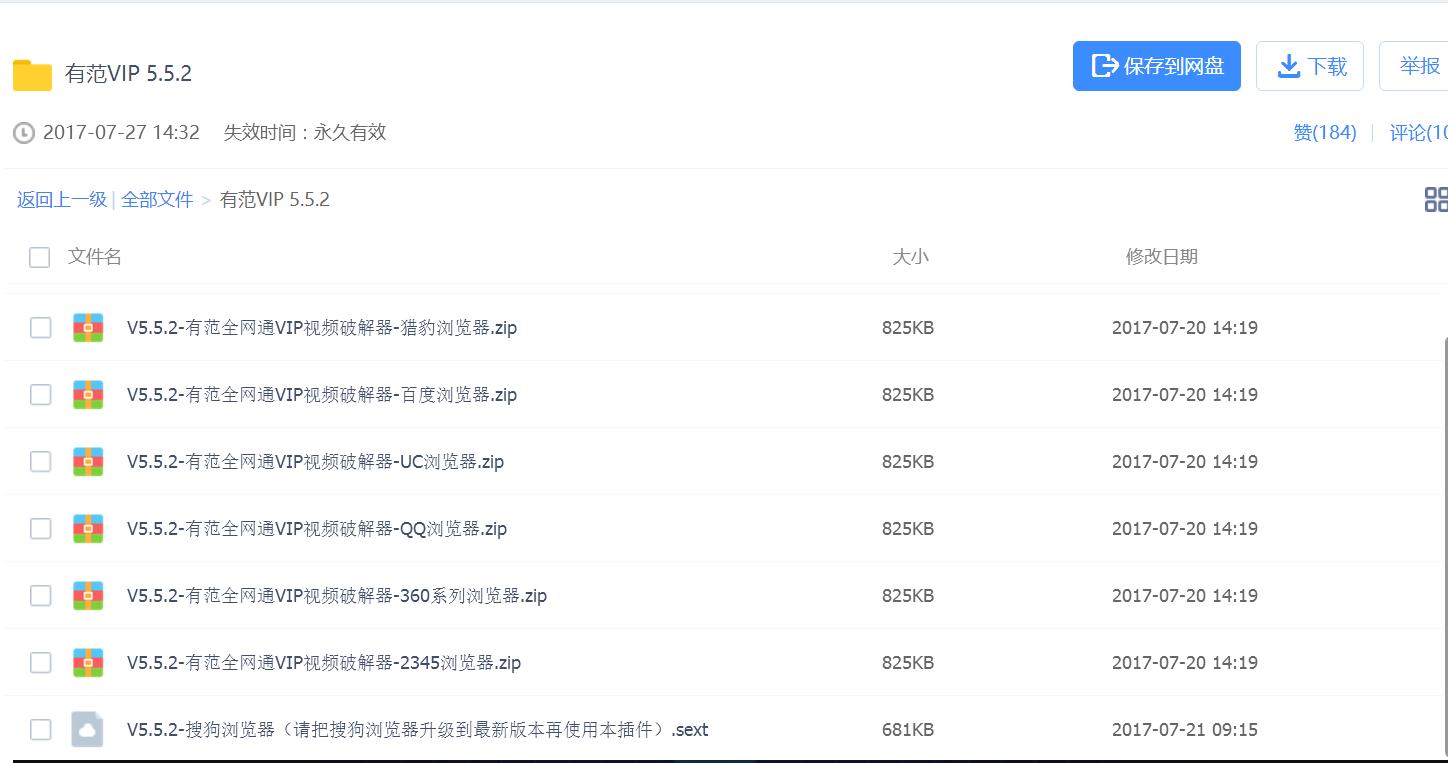Check the select-all checkbox in the header row
This screenshot has width=1448, height=763.
click(x=39, y=257)
